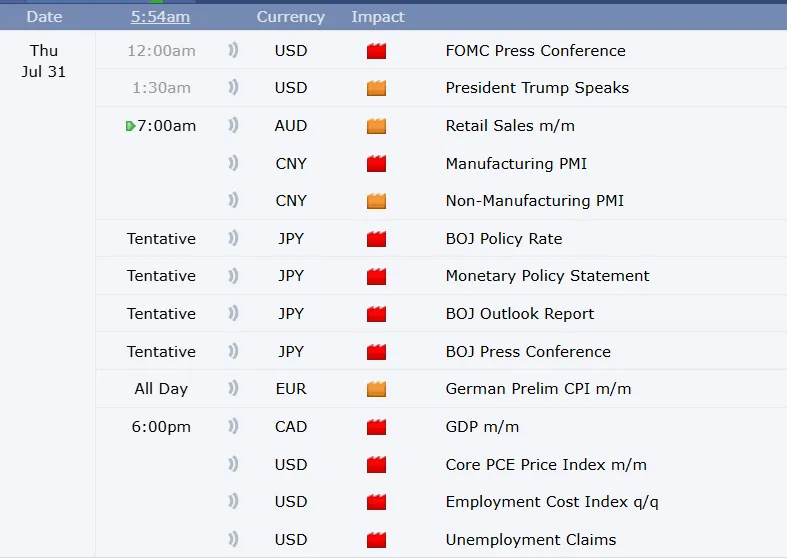Click sound icon for CNY Manufacturing PMI
The width and height of the screenshot is (787, 558).
tap(233, 164)
